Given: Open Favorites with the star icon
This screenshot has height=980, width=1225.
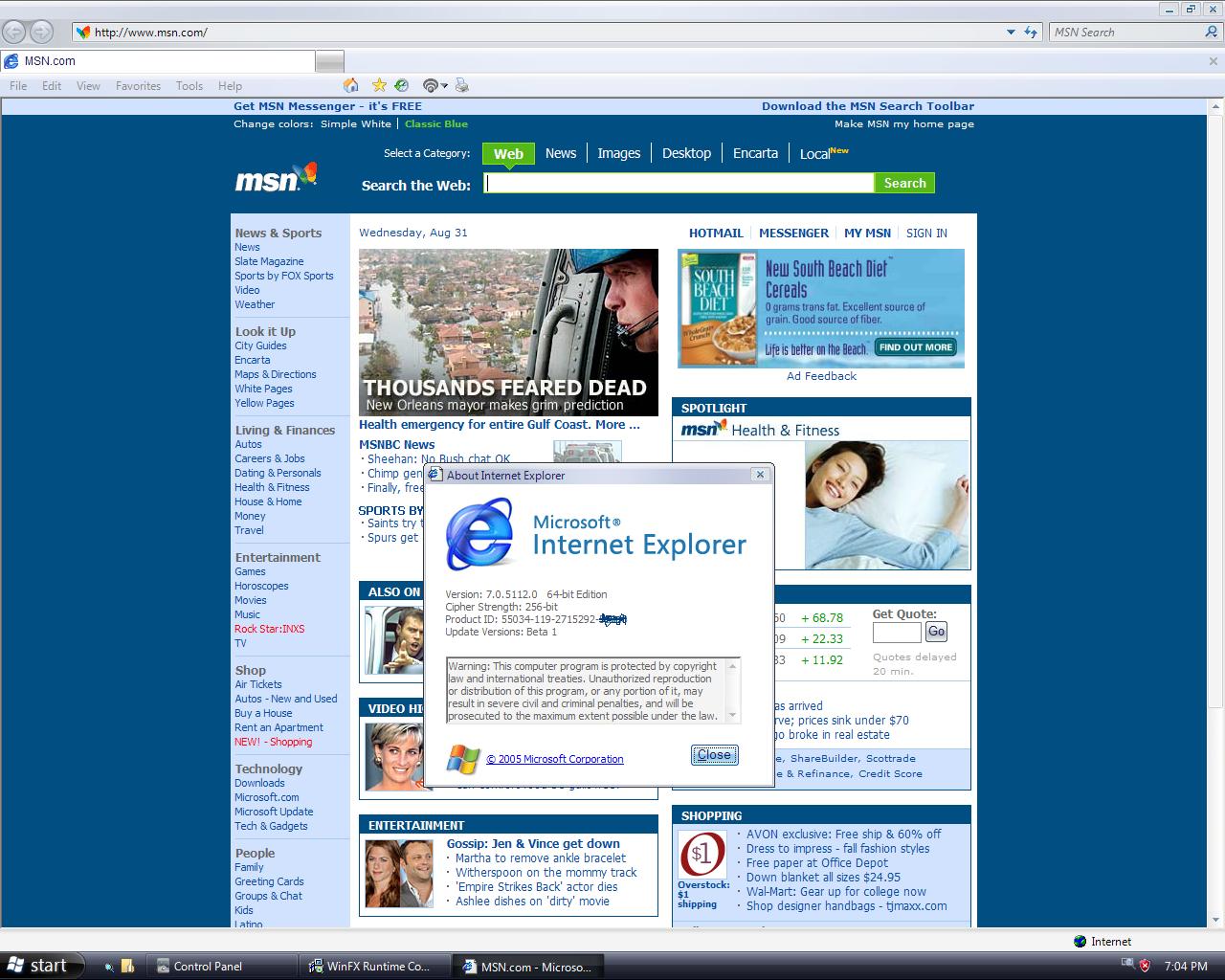Looking at the screenshot, I should click(x=379, y=85).
